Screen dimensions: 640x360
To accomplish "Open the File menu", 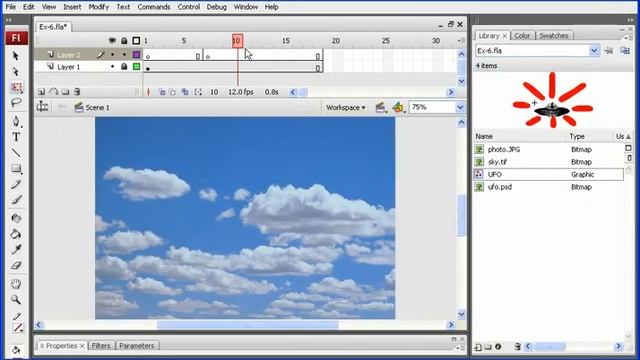I will (x=11, y=7).
